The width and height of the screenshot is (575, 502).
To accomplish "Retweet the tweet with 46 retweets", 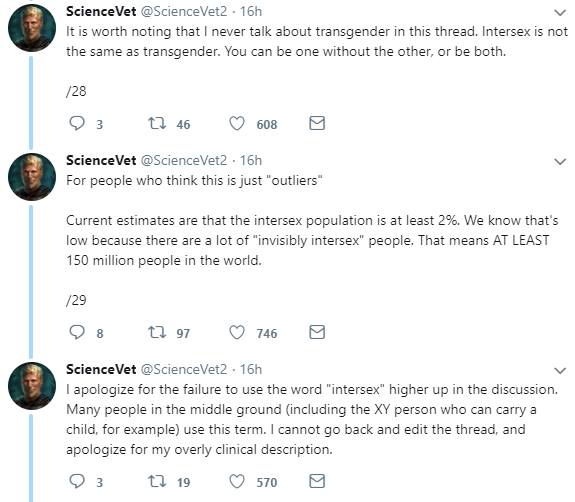I will tap(157, 123).
